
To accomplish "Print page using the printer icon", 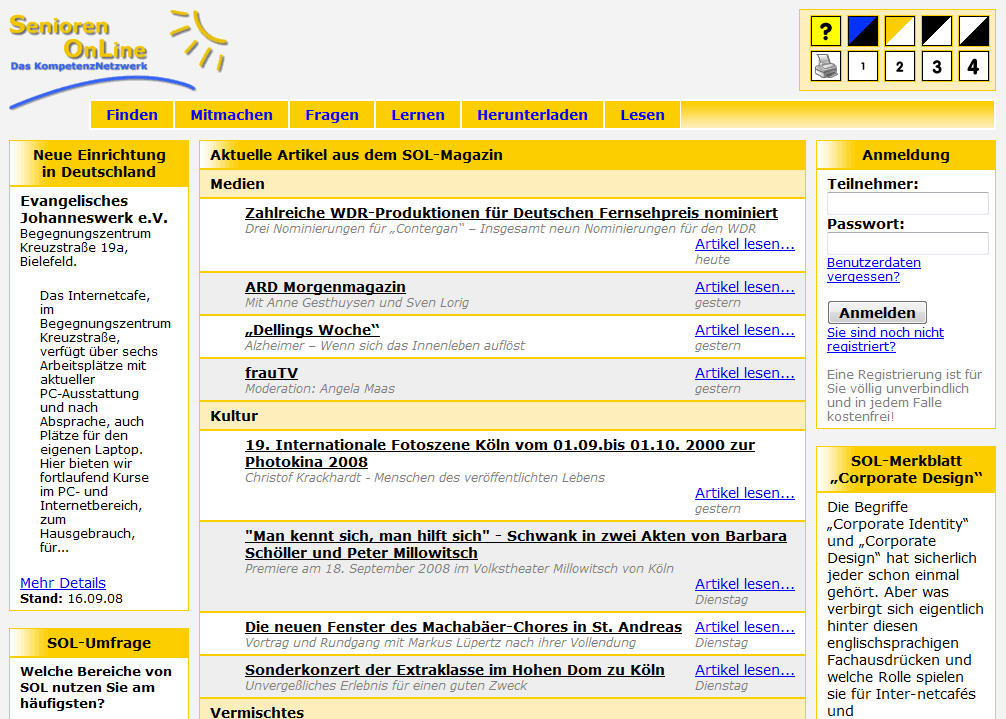I will coord(826,65).
